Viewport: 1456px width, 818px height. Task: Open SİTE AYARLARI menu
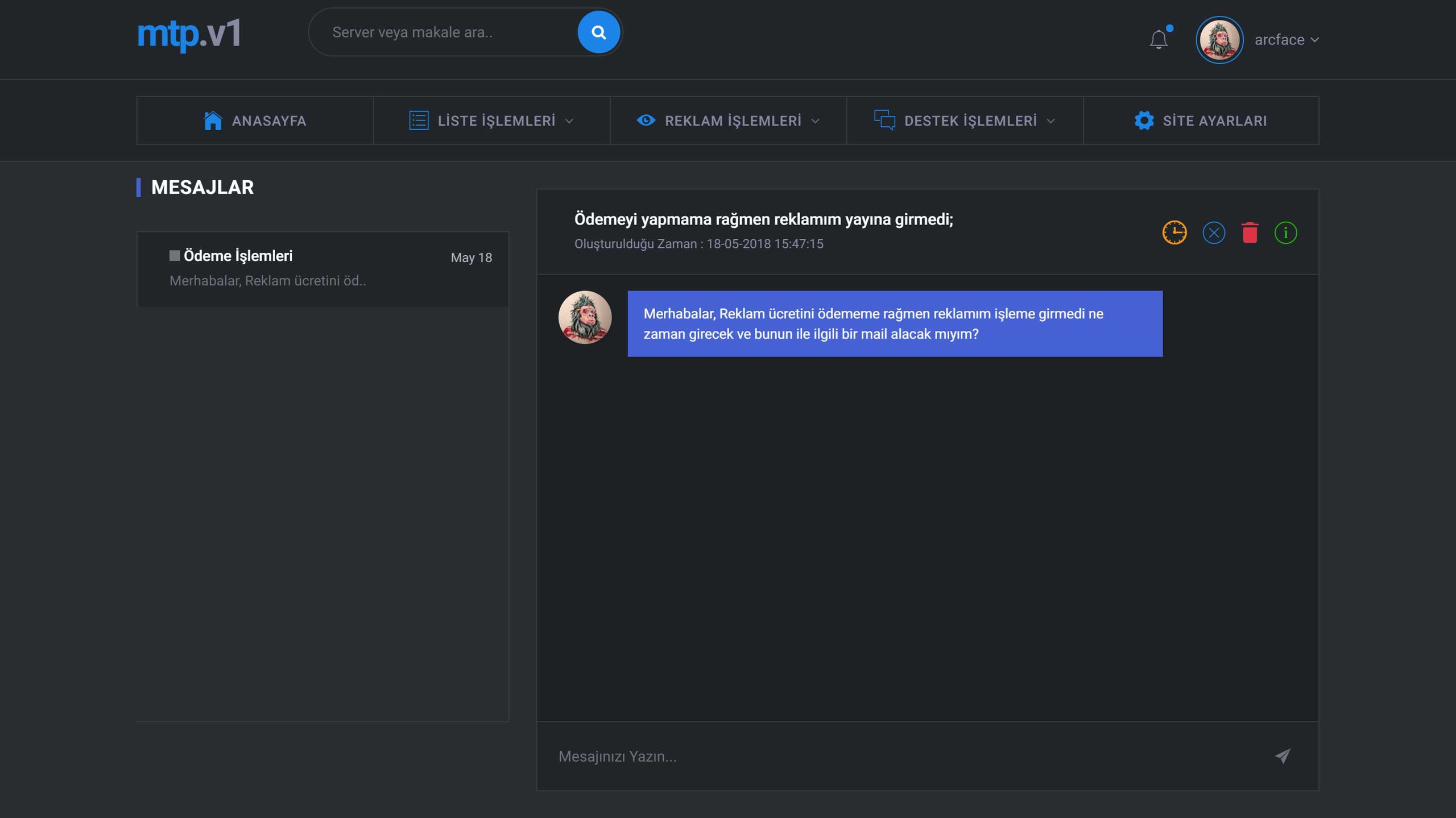point(1201,121)
